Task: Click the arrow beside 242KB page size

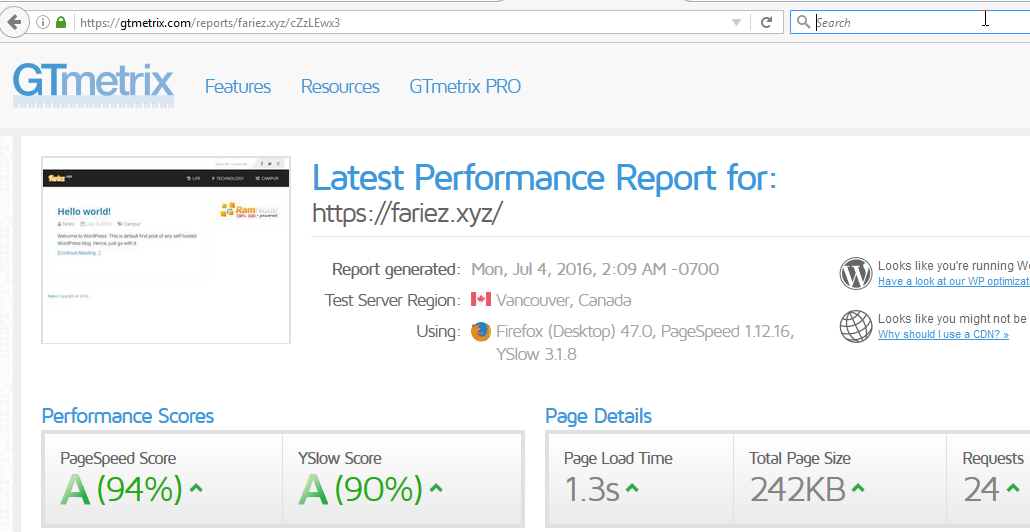Action: [858, 488]
